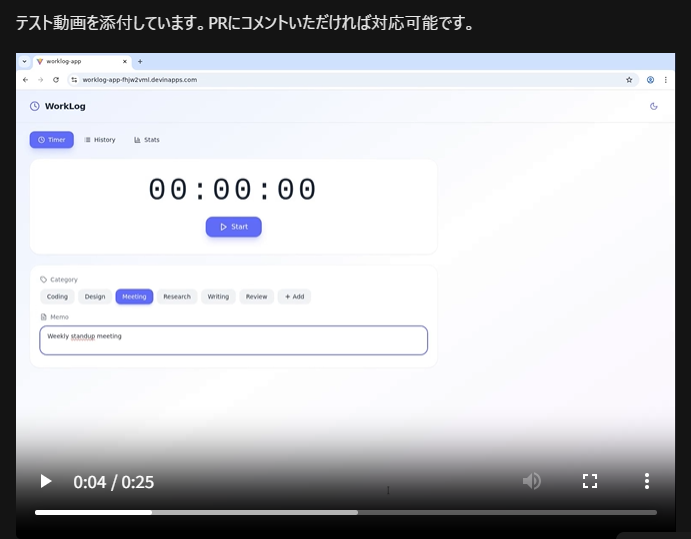Switch to the Timer tab
691x539 pixels.
(x=52, y=140)
